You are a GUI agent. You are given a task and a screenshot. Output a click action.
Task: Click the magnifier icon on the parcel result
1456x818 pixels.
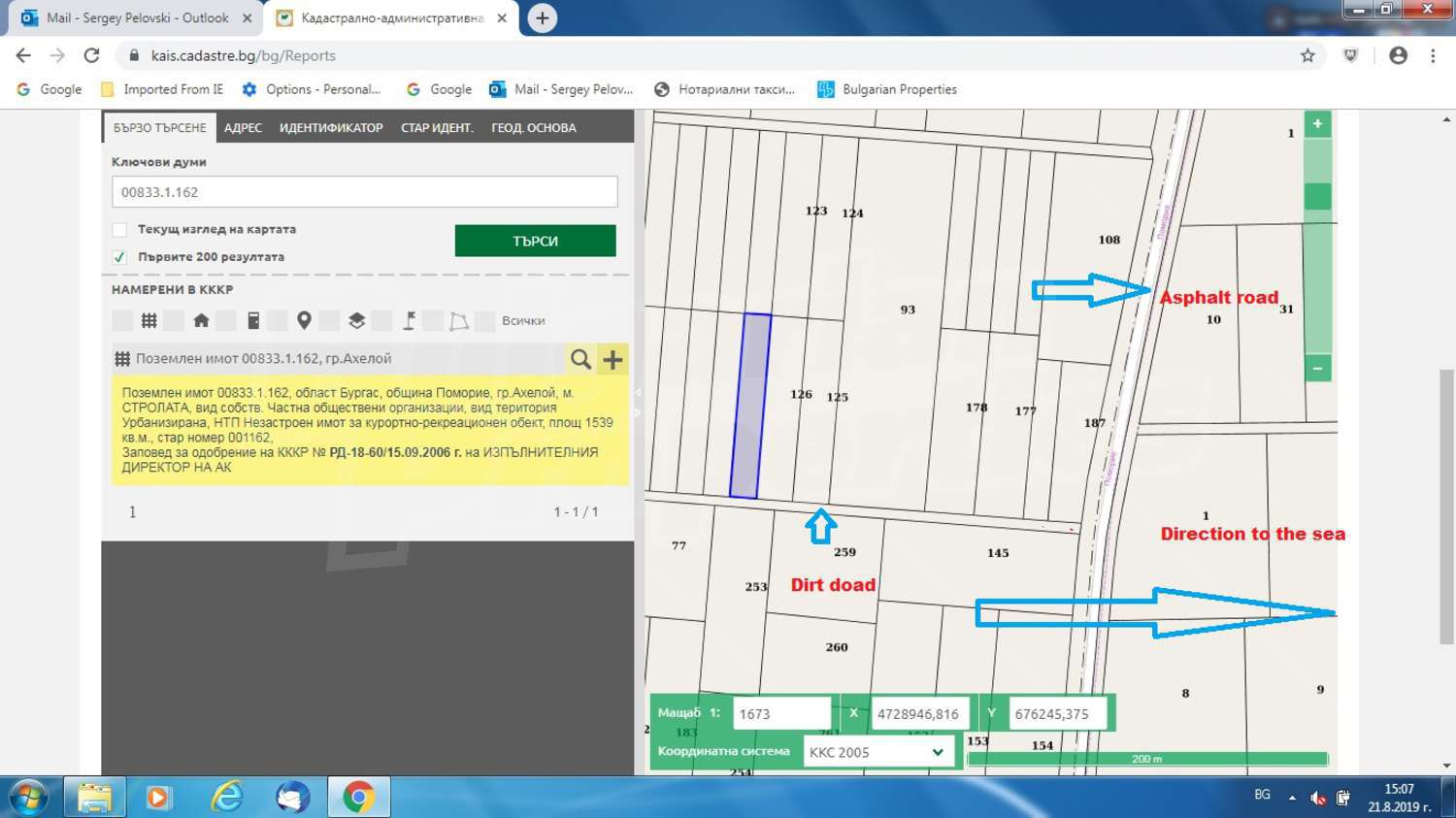(x=580, y=360)
